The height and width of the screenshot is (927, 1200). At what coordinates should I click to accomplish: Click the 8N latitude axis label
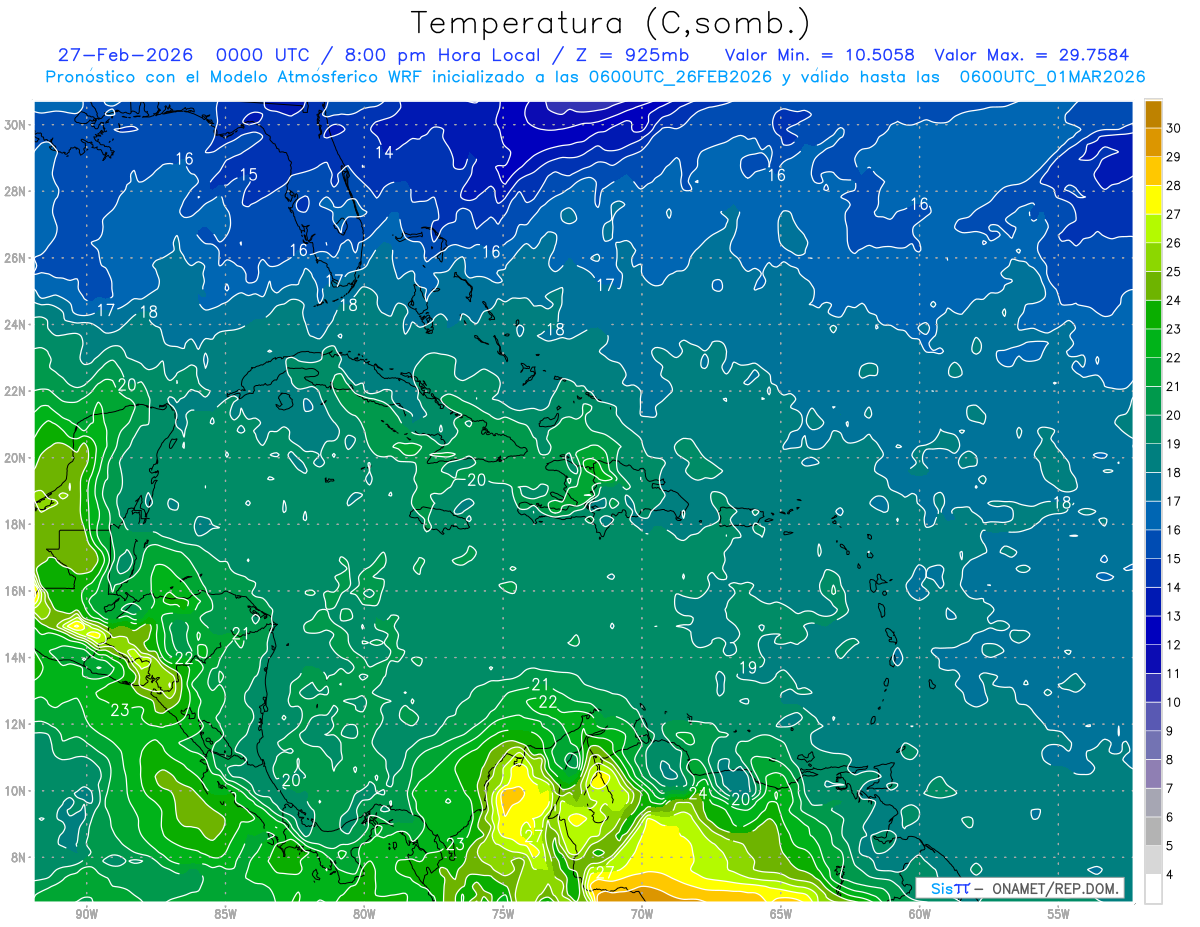19,857
